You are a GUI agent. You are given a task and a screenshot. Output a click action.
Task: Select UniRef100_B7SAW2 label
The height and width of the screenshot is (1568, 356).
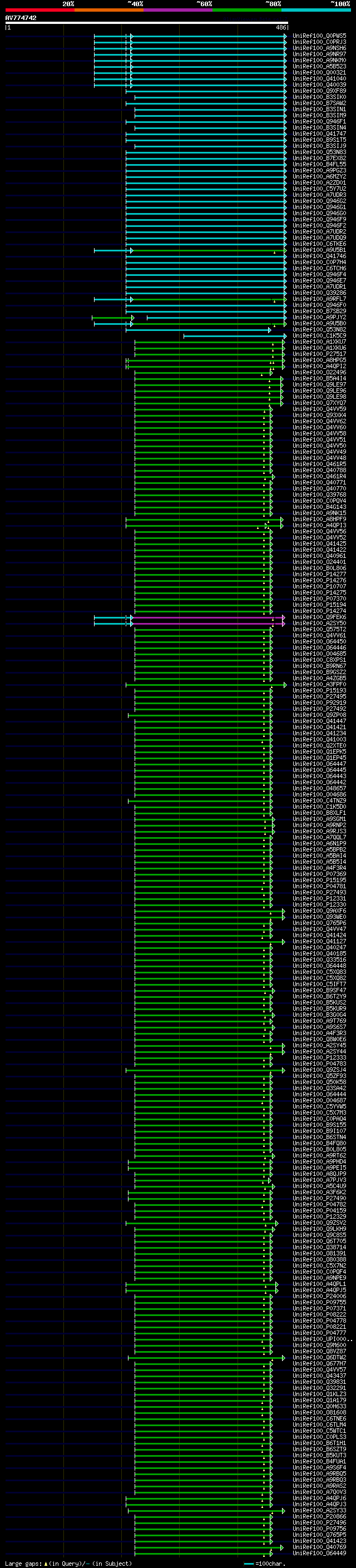coord(319,103)
